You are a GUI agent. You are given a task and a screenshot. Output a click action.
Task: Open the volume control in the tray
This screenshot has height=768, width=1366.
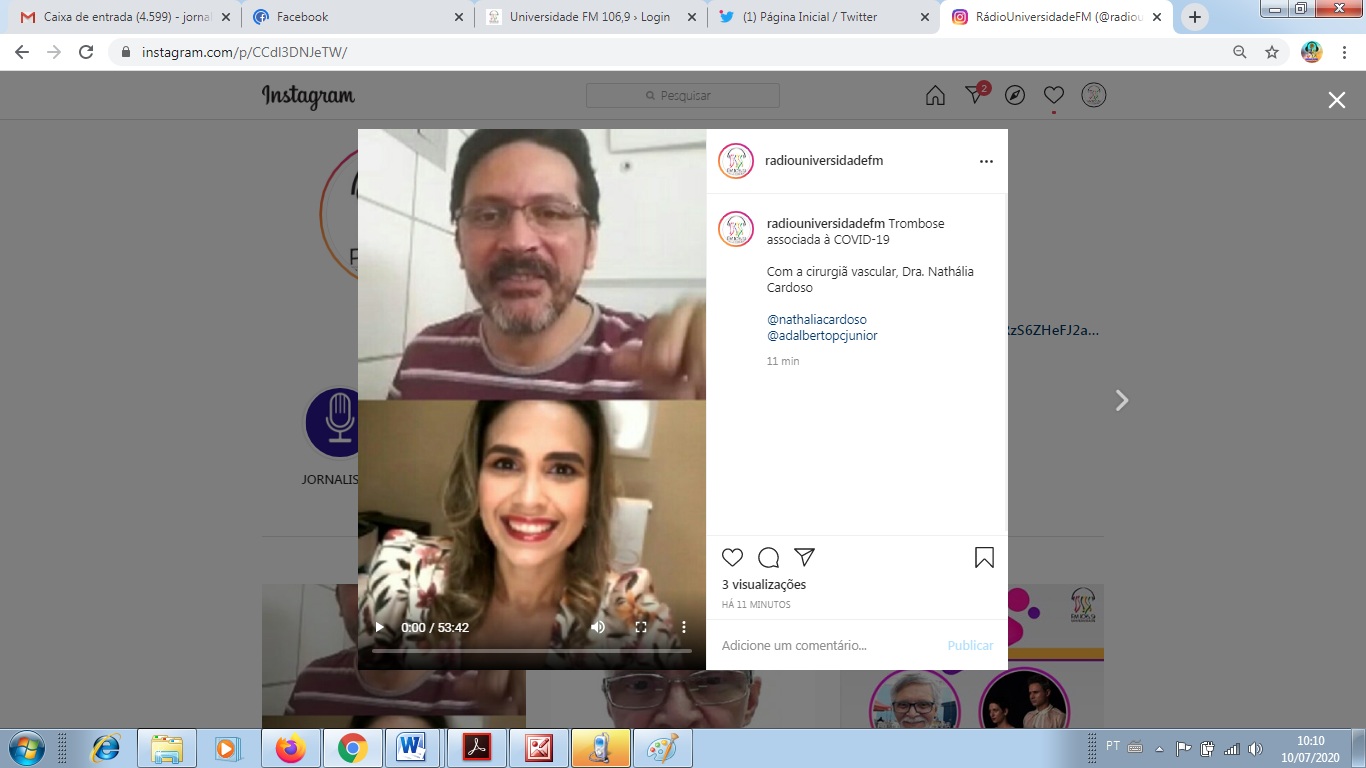1255,748
